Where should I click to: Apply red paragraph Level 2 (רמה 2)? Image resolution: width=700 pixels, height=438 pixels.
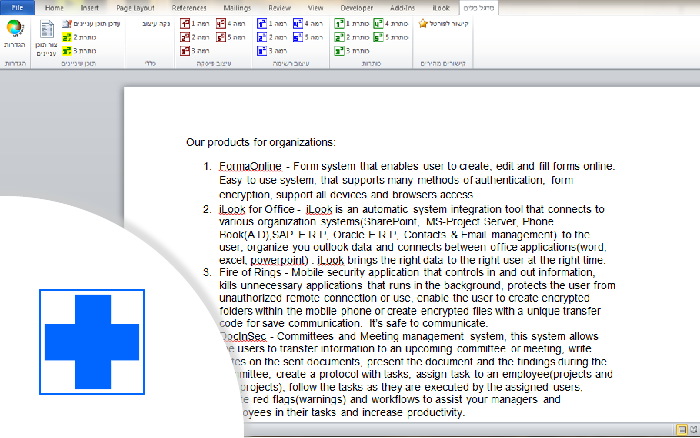[195, 38]
